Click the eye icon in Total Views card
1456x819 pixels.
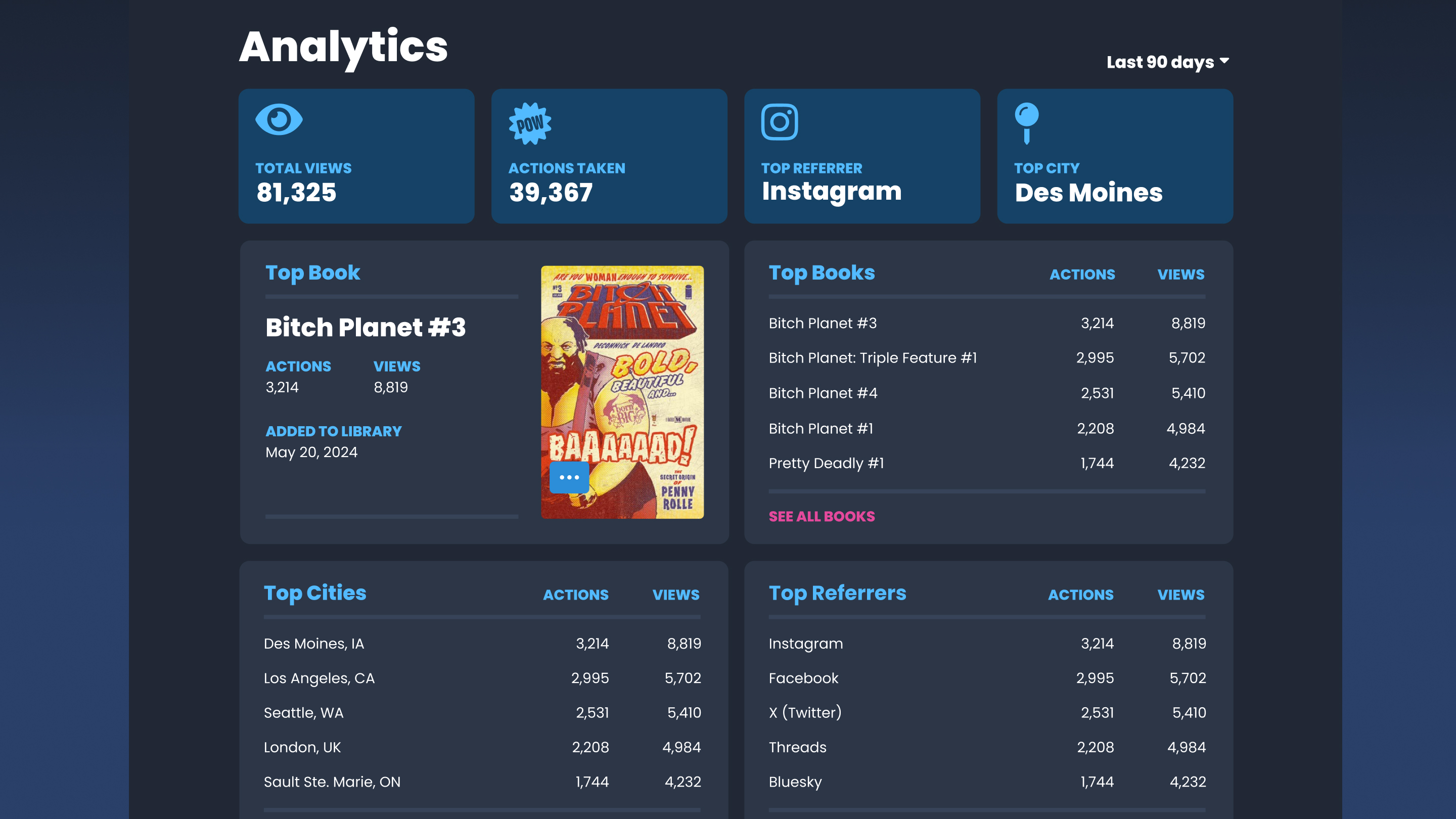(x=279, y=120)
